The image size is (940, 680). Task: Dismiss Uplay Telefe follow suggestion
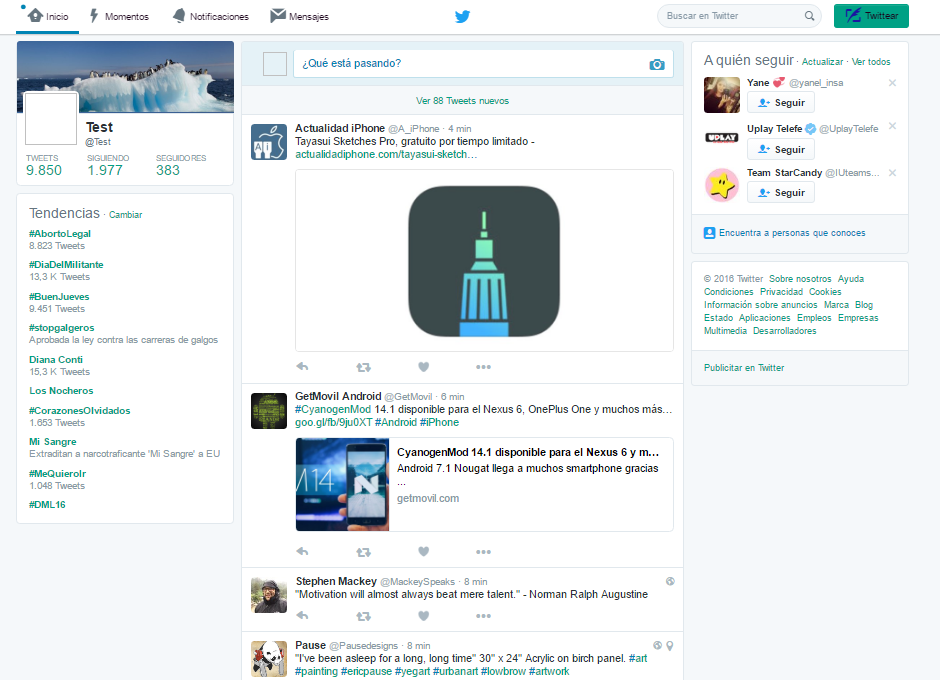(892, 126)
